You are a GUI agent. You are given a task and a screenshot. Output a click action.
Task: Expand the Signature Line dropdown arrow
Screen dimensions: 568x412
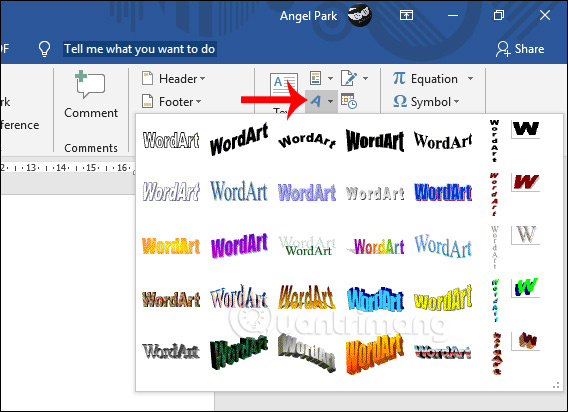[x=365, y=78]
